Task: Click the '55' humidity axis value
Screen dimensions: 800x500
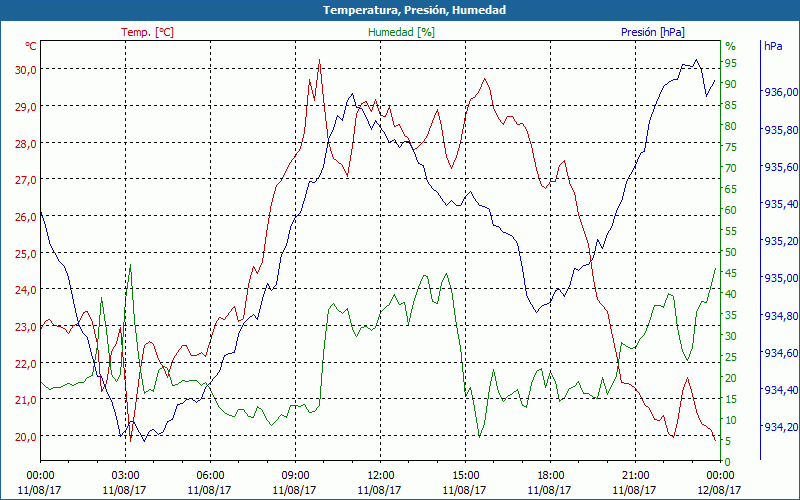Action: click(731, 231)
